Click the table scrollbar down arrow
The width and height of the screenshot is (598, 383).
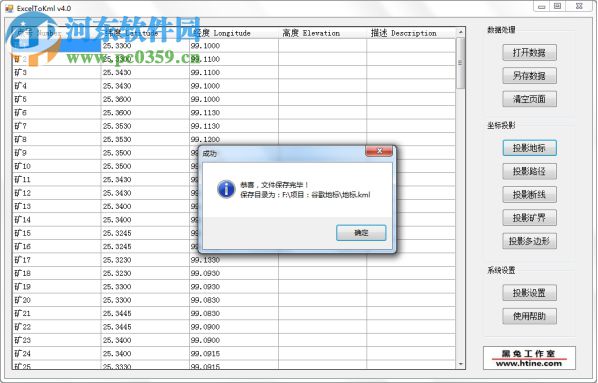[460, 364]
